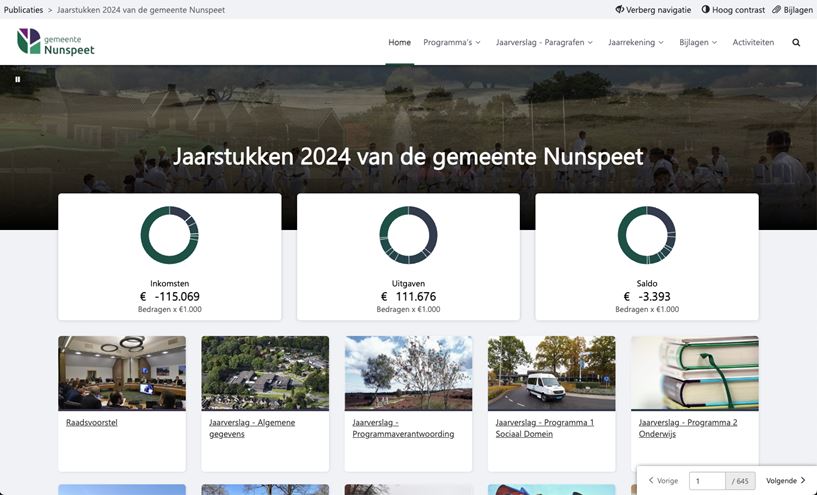Expand Jaarverslag - Paragrafen menu
Image resolution: width=817 pixels, height=495 pixels.
544,43
